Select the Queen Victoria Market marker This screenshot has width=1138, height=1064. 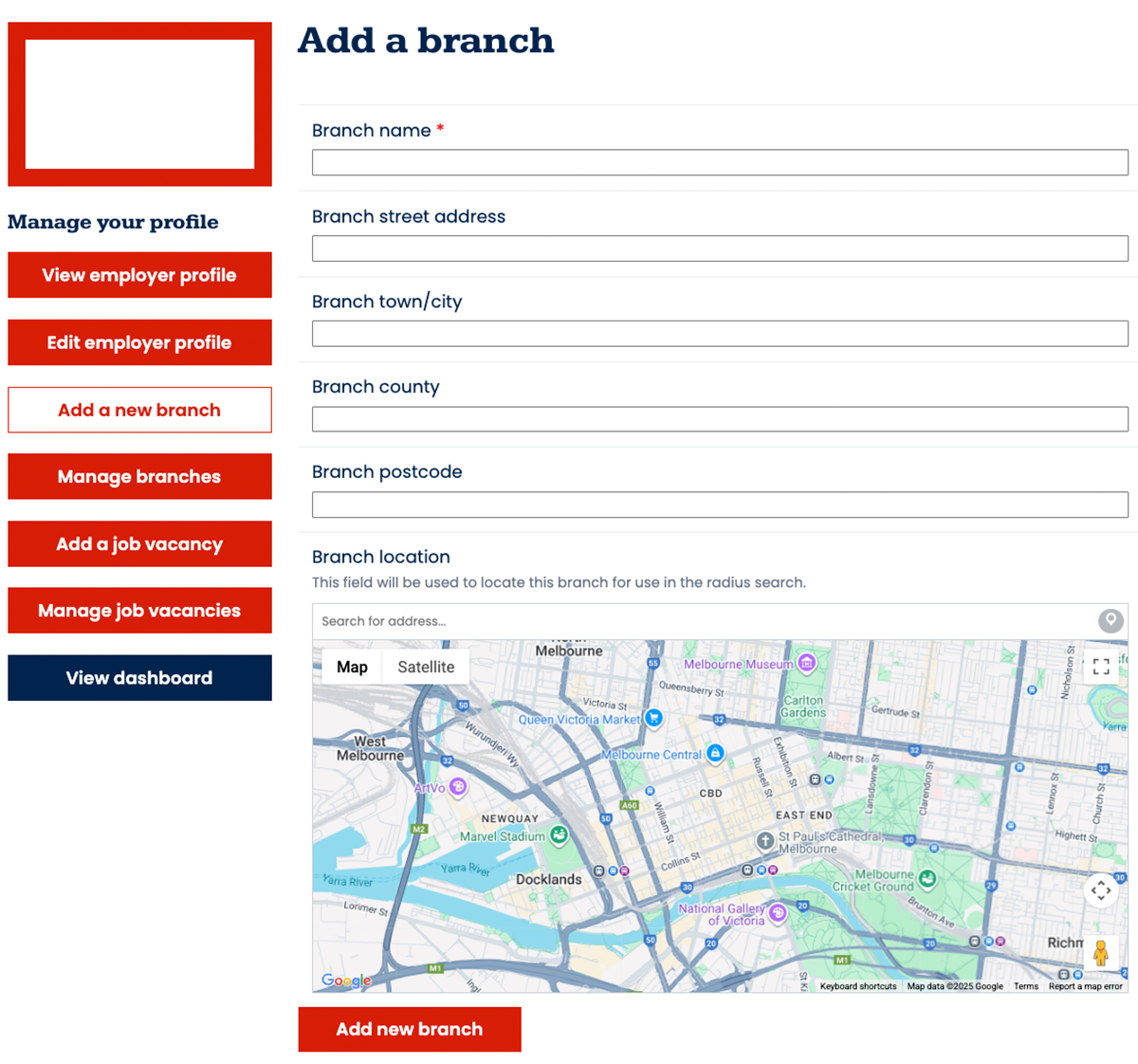653,719
